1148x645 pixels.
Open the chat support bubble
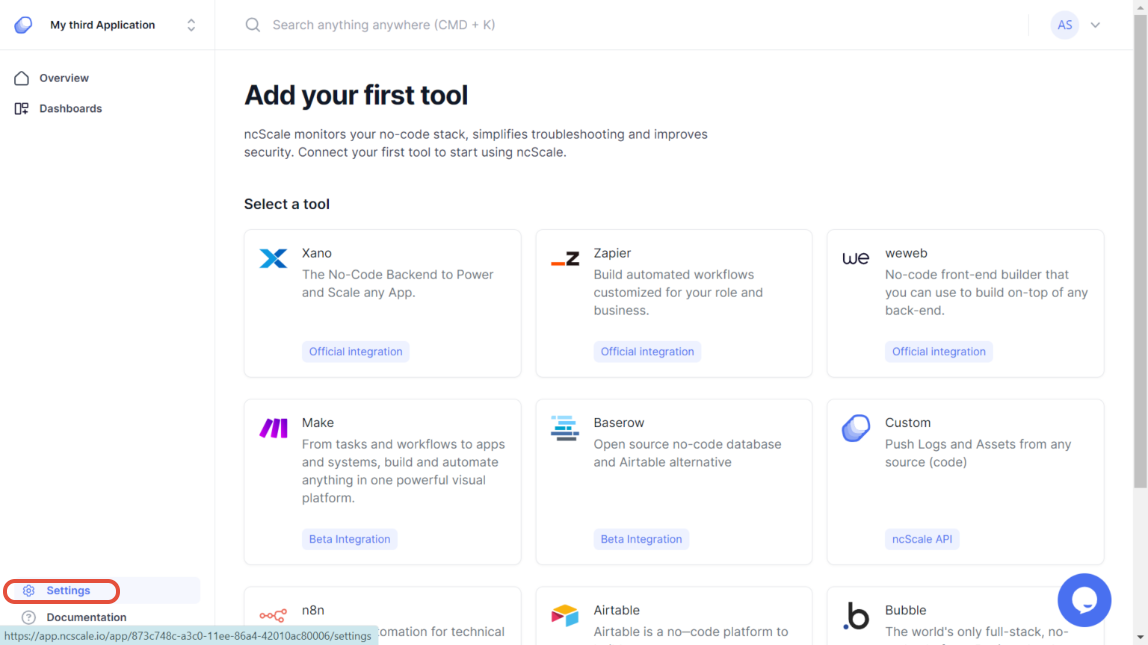click(x=1084, y=600)
